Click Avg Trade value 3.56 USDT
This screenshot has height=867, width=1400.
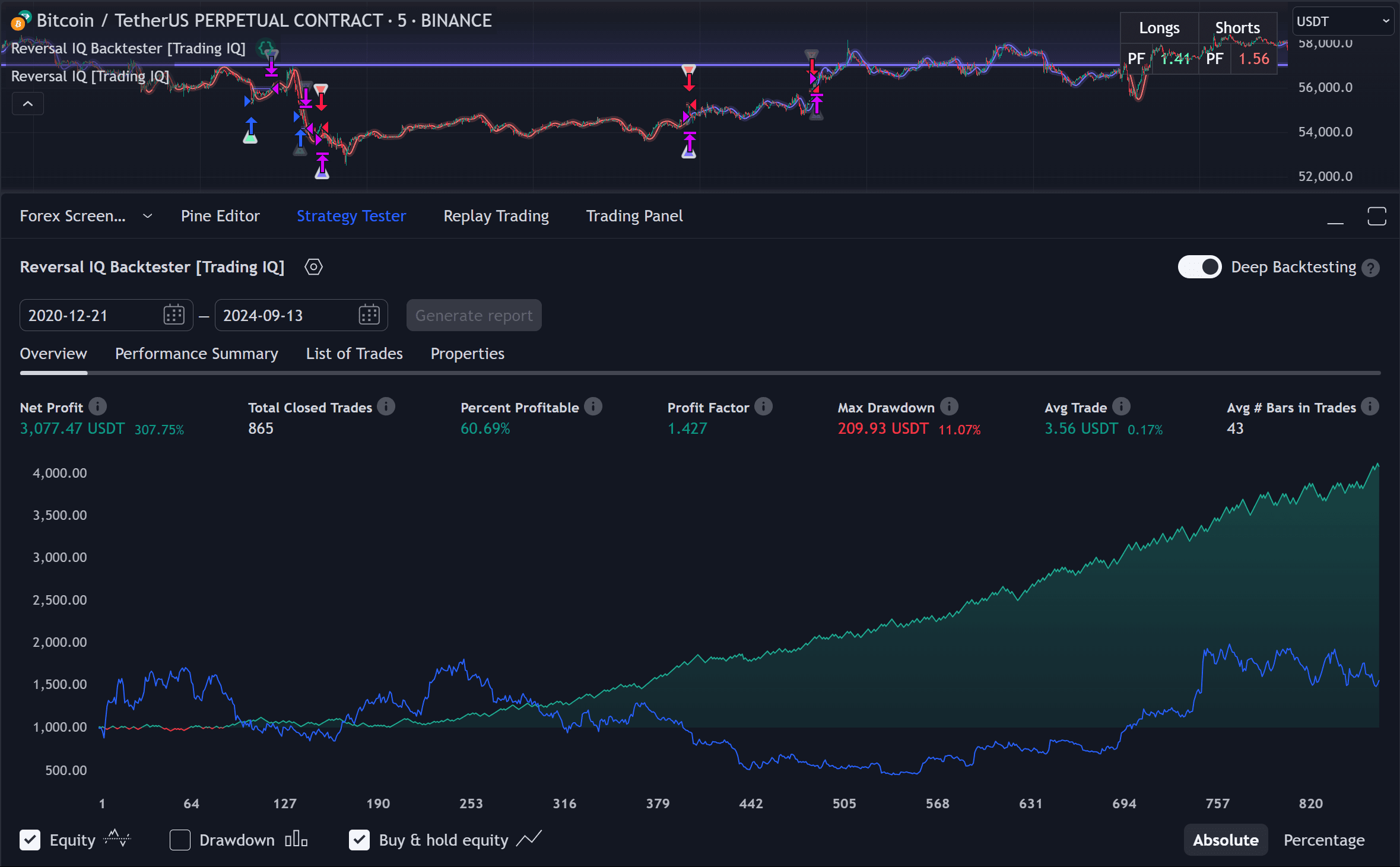click(x=1081, y=428)
